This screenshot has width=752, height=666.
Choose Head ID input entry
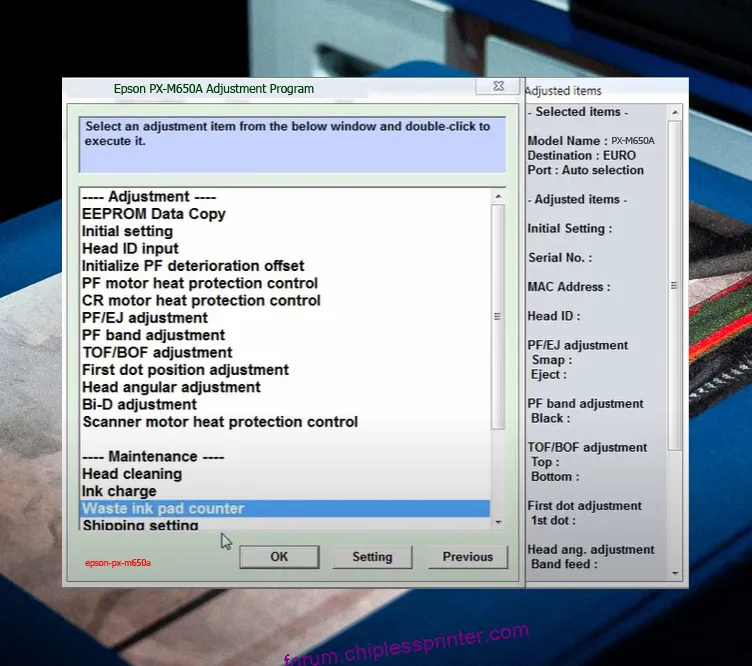click(x=130, y=249)
